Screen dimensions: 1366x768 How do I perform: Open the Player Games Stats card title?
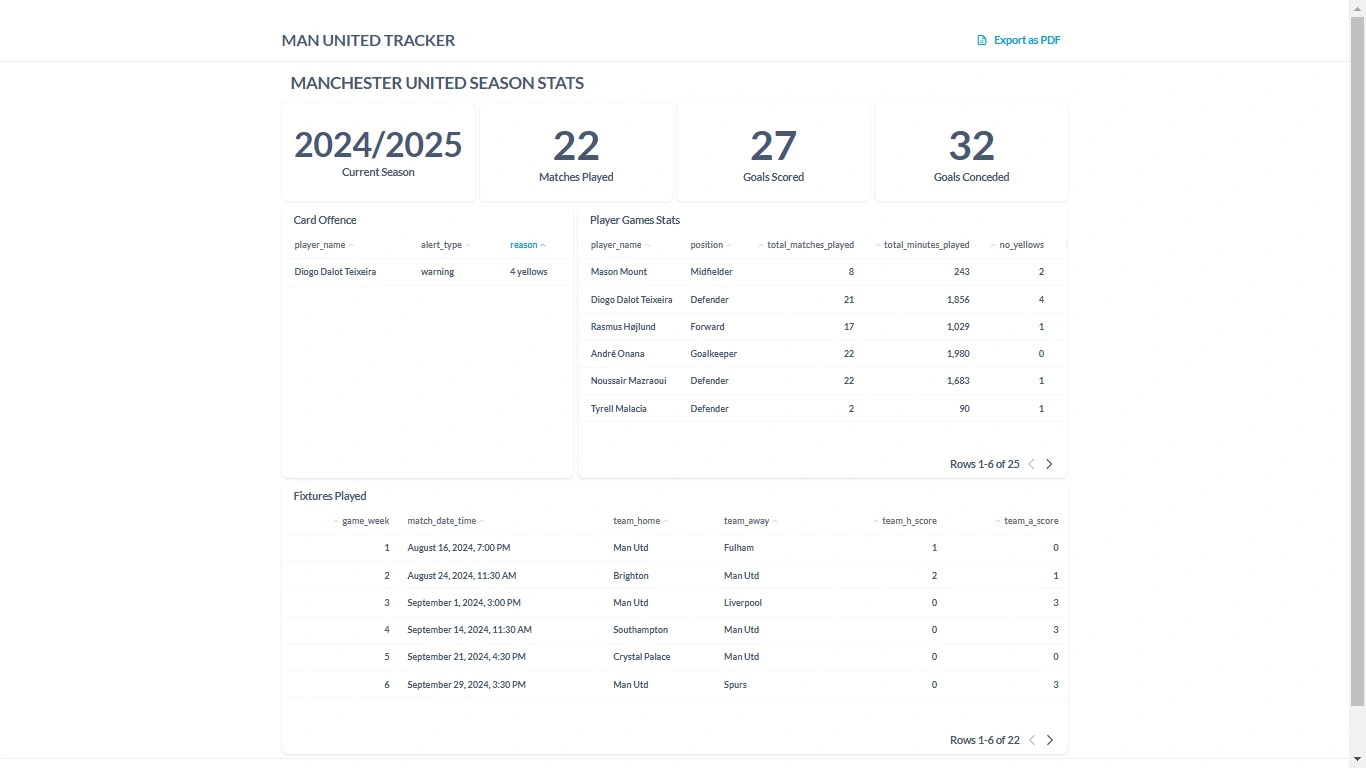635,220
